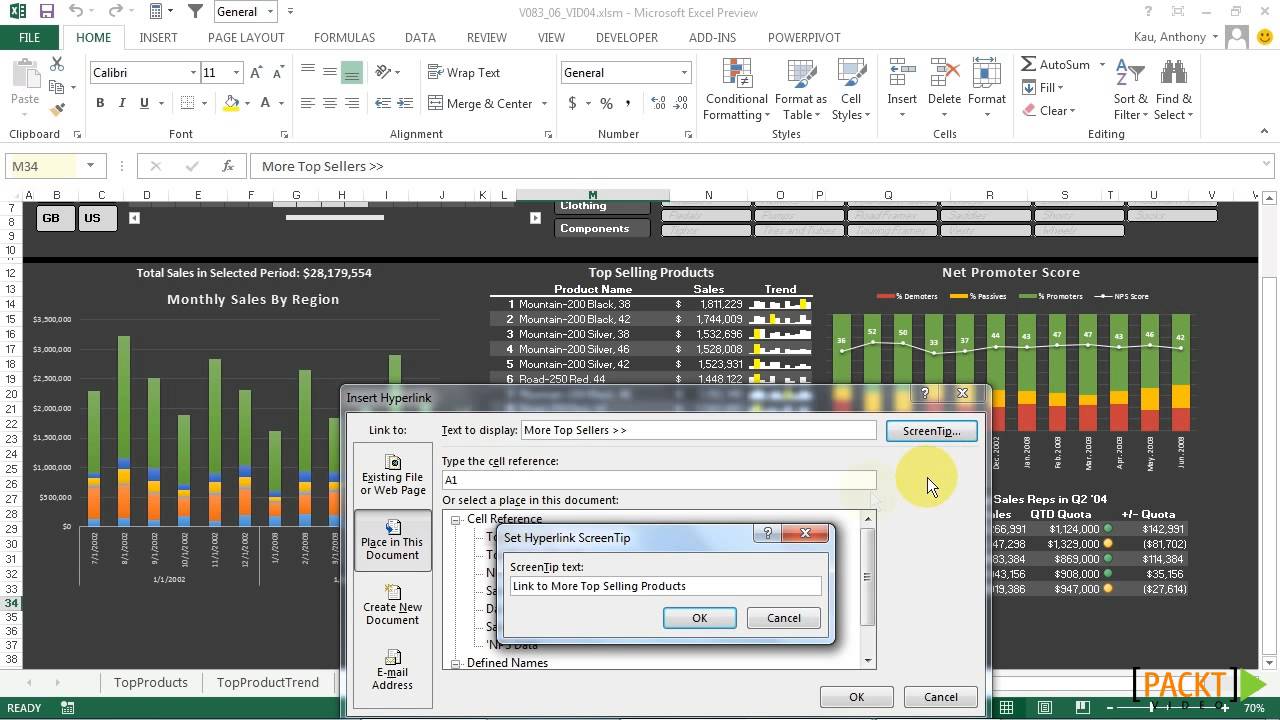Screen dimensions: 1280x720
Task: Open the FILE tab
Action: click(x=30, y=37)
